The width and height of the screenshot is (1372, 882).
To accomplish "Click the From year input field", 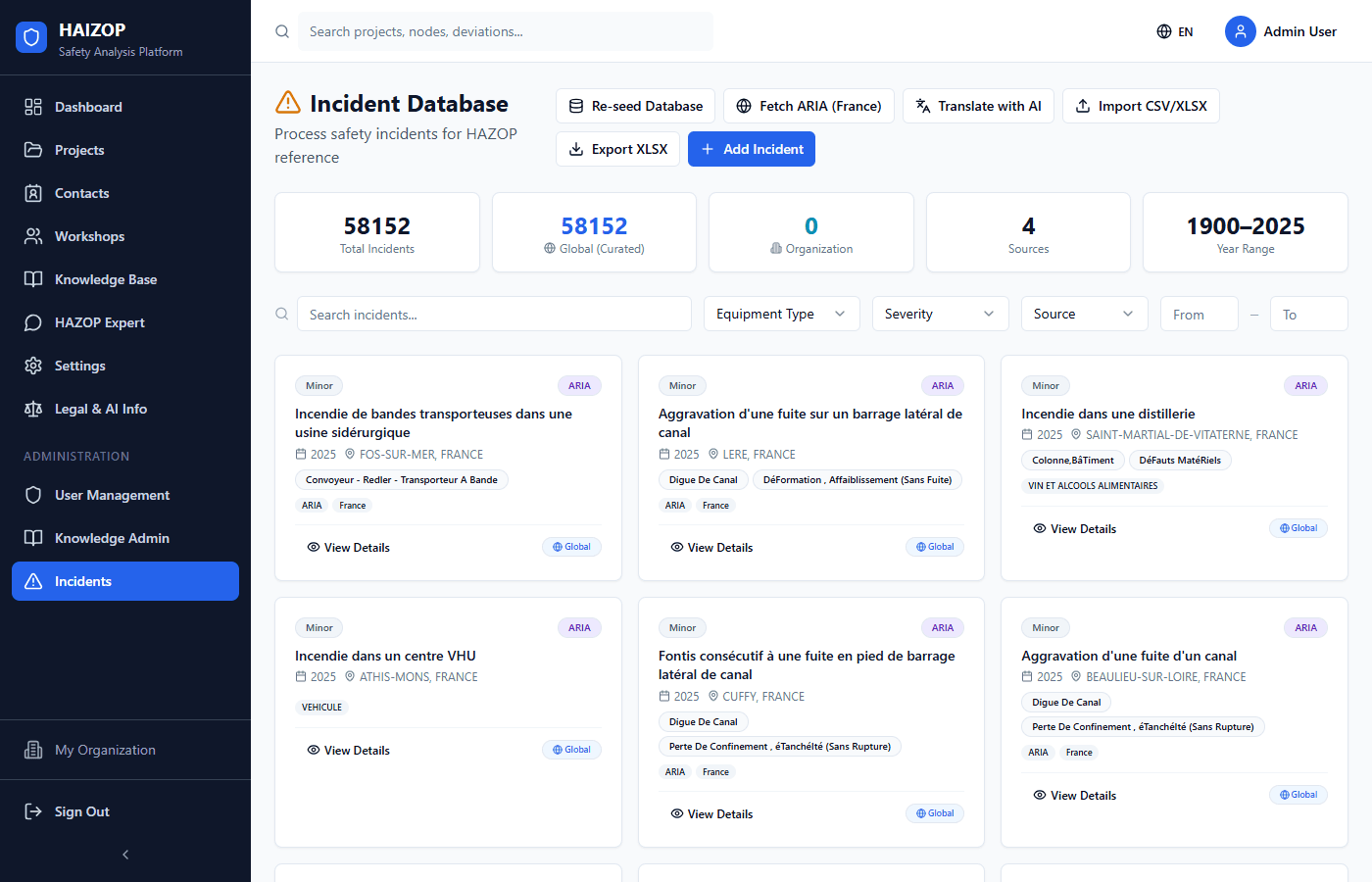I will [1199, 315].
